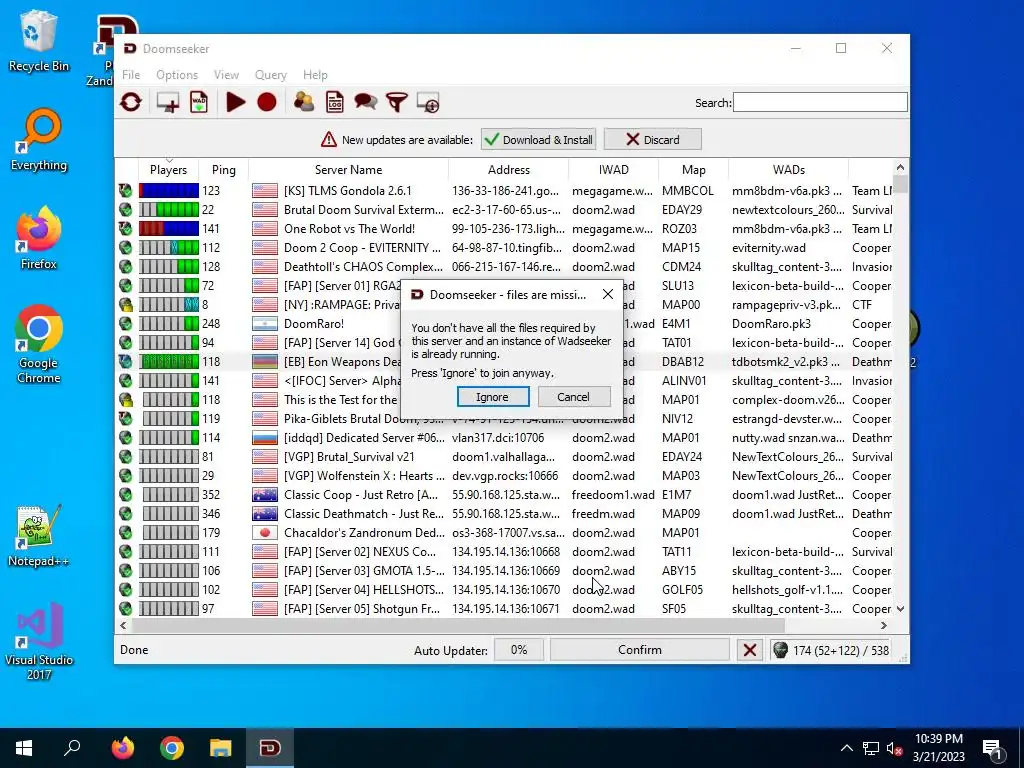The image size is (1024, 768).
Task: Click Doomseeker logo in dialog title bar
Action: (417, 295)
